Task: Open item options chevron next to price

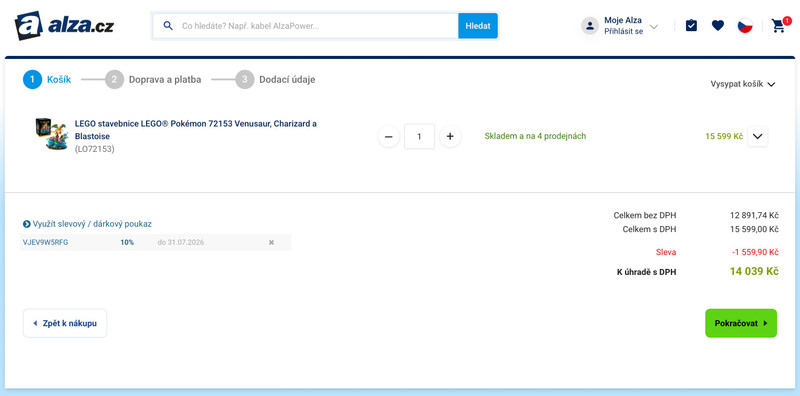Action: [x=758, y=136]
